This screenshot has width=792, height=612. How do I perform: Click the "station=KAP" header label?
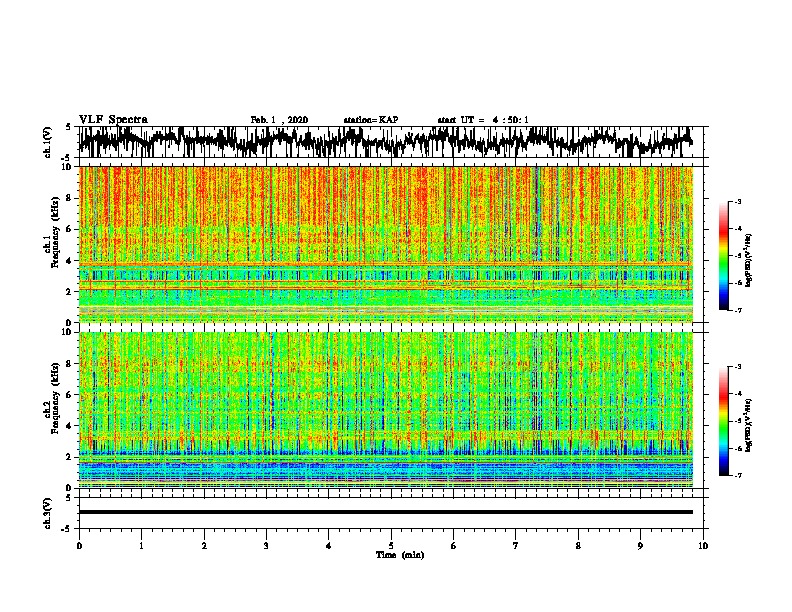point(371,120)
